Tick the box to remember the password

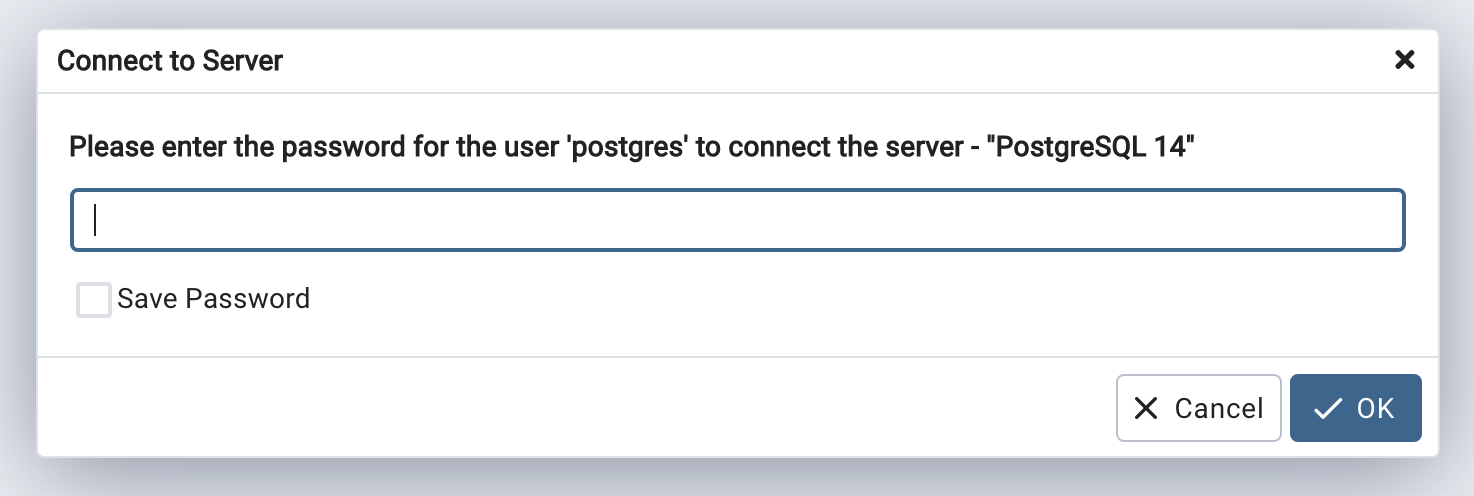tap(94, 300)
